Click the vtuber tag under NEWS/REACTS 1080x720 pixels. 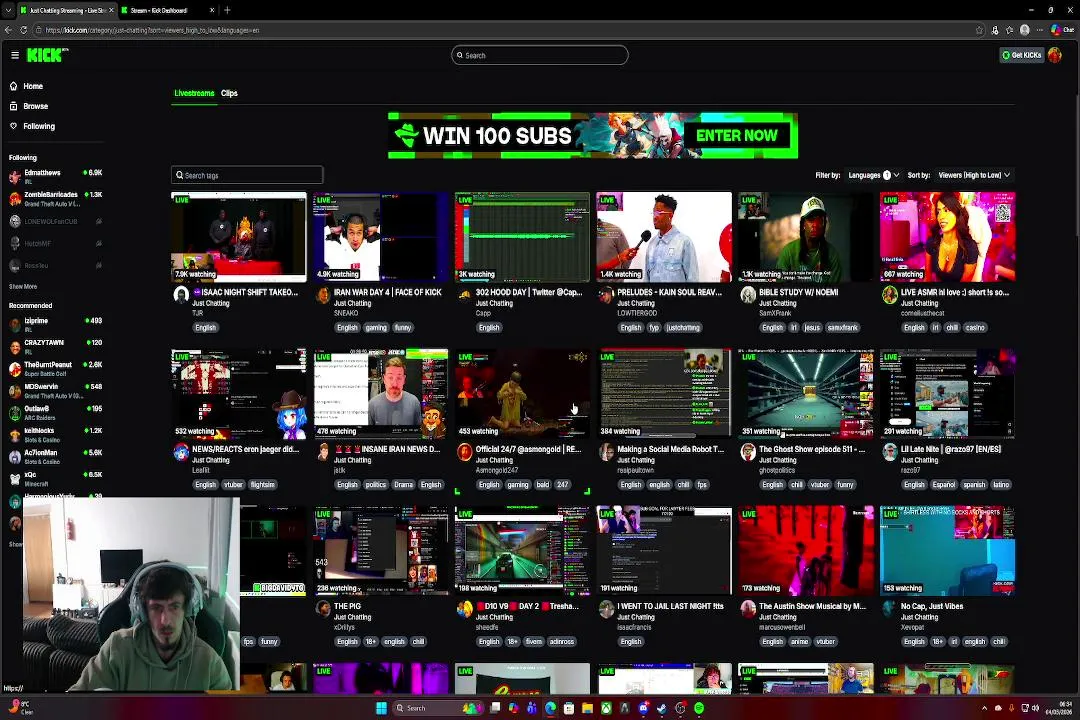point(233,485)
